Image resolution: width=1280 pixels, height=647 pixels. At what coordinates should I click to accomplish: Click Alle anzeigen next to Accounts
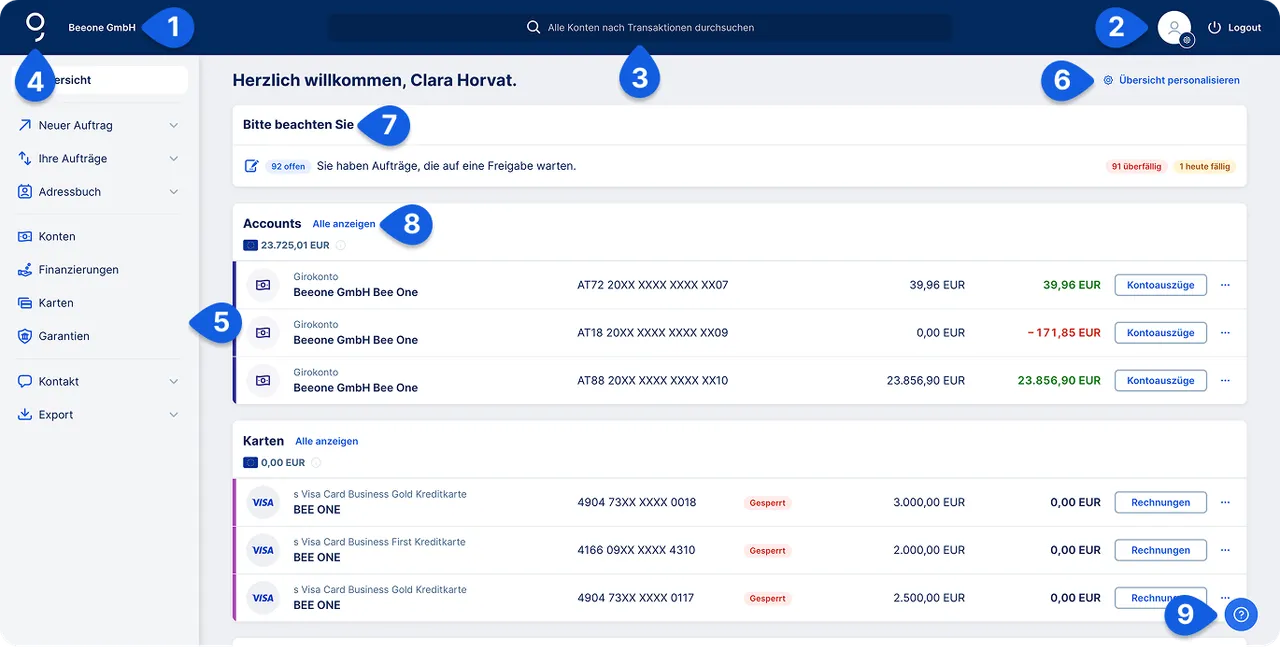point(344,224)
